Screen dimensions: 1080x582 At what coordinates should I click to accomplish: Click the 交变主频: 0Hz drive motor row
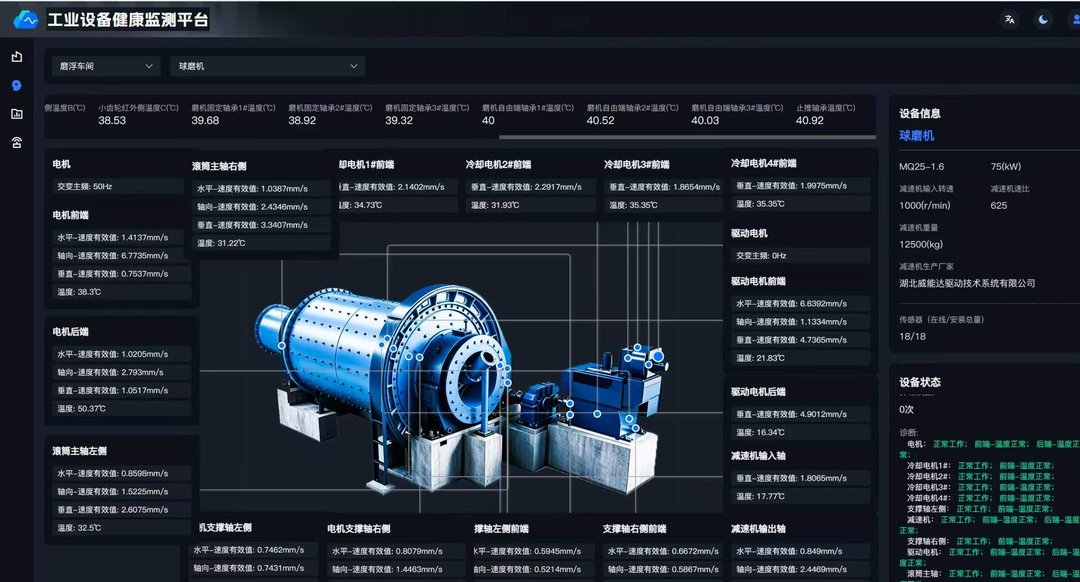coord(800,256)
